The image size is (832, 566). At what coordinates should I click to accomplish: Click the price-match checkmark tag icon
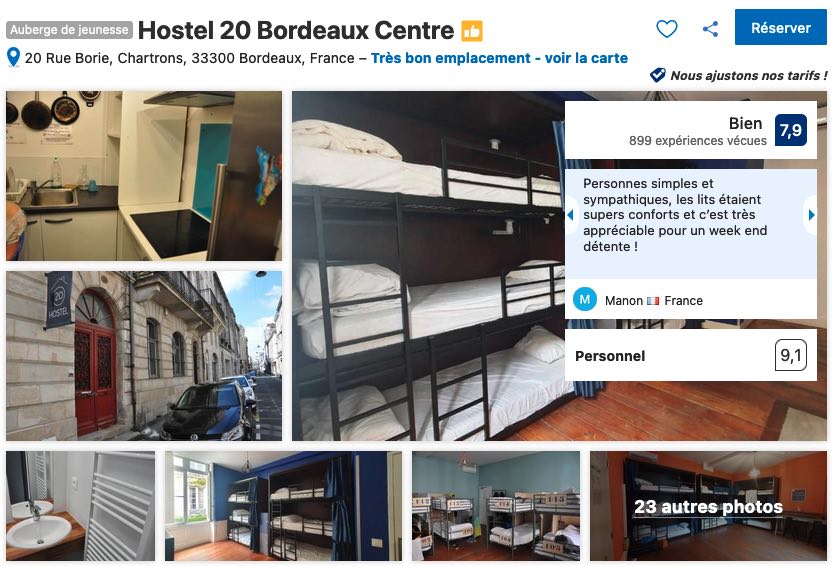click(657, 75)
